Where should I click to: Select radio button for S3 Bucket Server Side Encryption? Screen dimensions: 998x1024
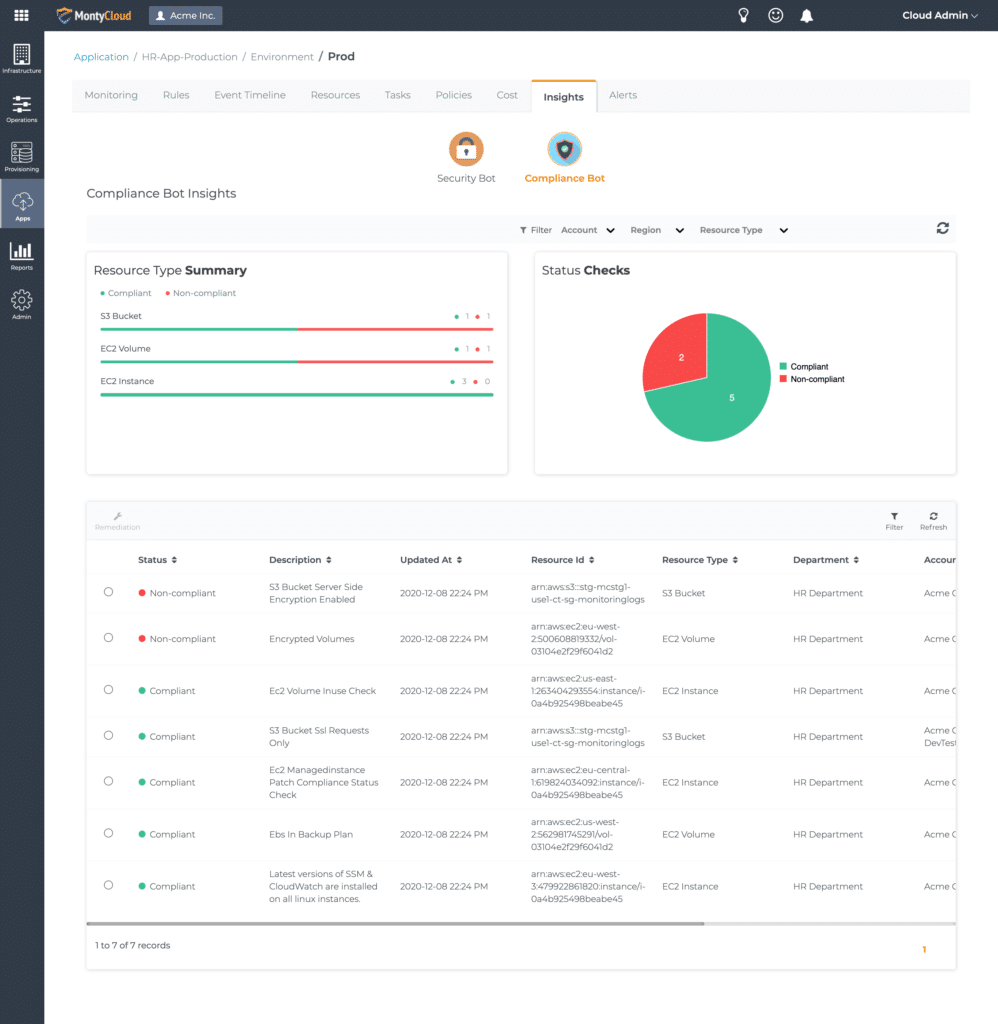(x=109, y=592)
